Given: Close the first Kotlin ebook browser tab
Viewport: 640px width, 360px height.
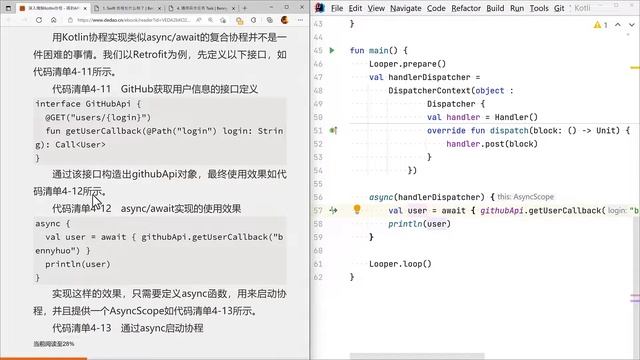Looking at the screenshot, I should [85, 8].
